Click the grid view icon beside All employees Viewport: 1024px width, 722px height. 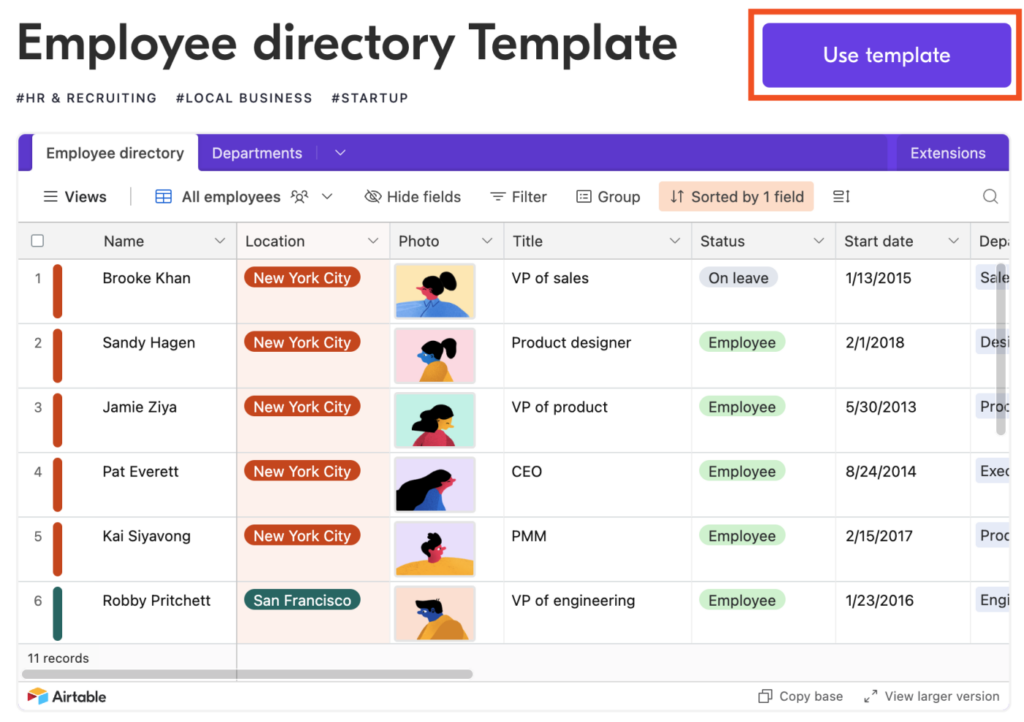pyautogui.click(x=163, y=196)
